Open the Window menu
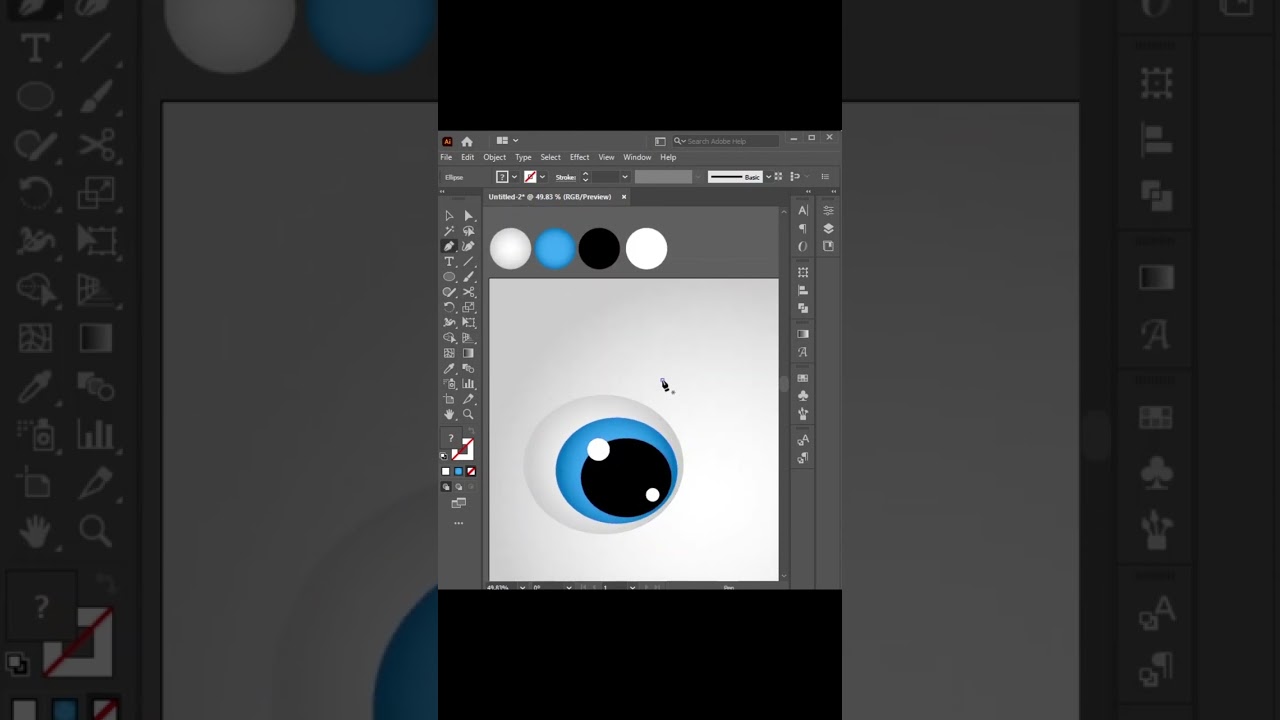 [637, 157]
